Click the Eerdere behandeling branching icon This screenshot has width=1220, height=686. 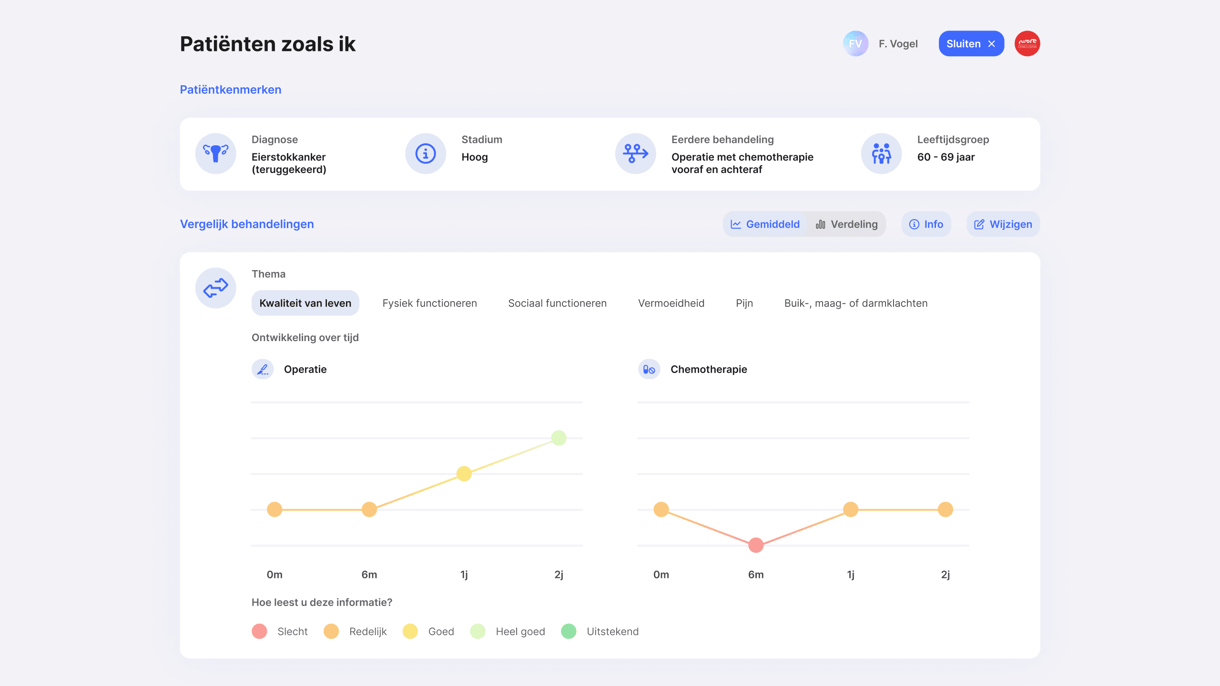coord(635,153)
